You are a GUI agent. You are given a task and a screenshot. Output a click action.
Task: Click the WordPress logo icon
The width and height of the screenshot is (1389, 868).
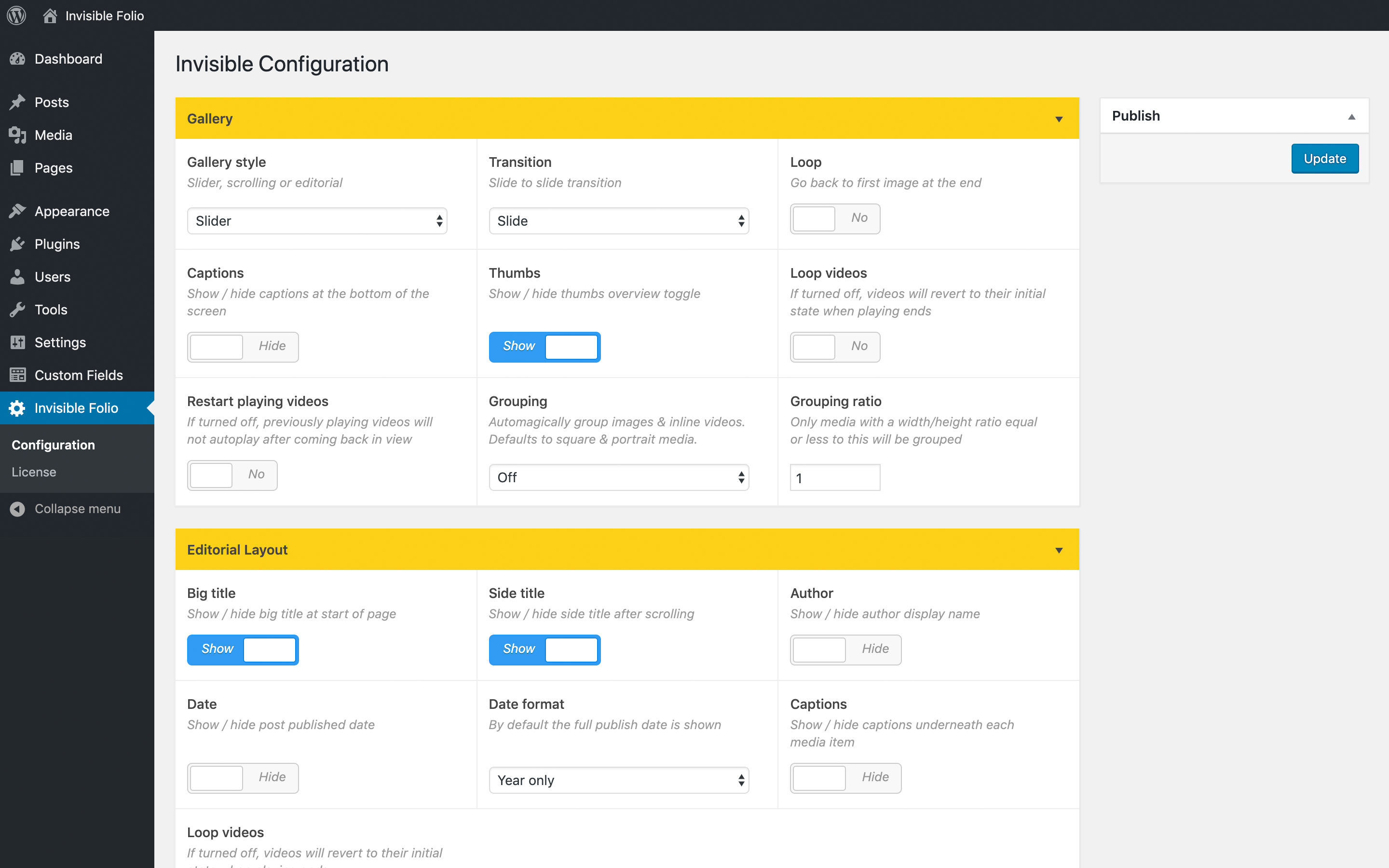[17, 15]
